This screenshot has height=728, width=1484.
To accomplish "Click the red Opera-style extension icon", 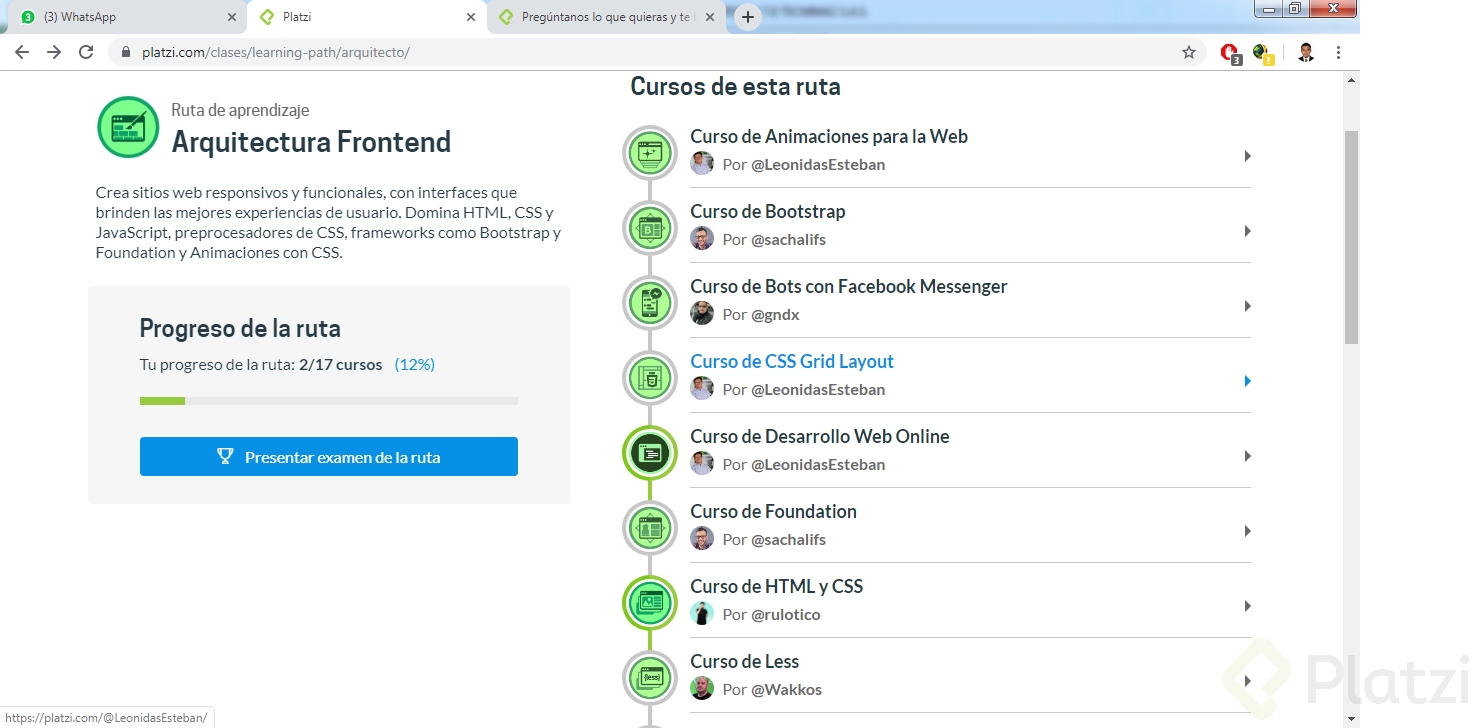I will pyautogui.click(x=1232, y=53).
